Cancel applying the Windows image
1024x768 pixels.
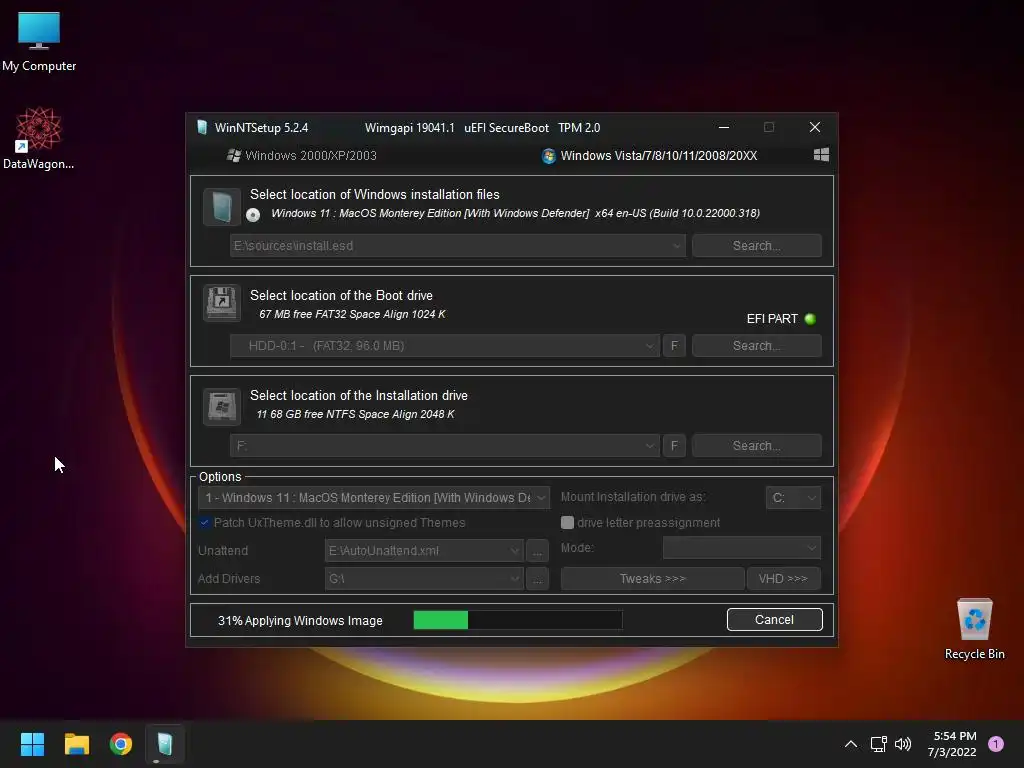coord(775,620)
